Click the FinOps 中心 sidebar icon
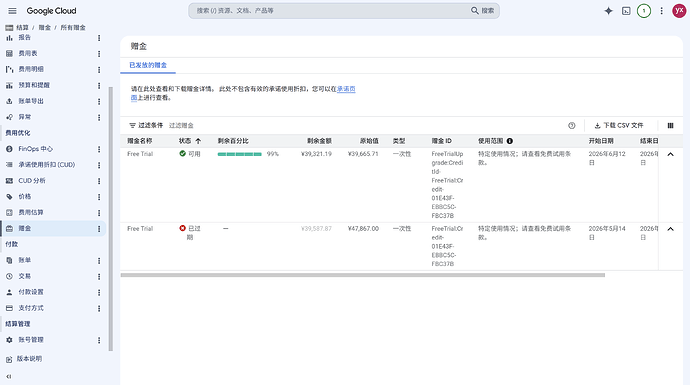This screenshot has height=385, width=690. pyautogui.click(x=9, y=149)
